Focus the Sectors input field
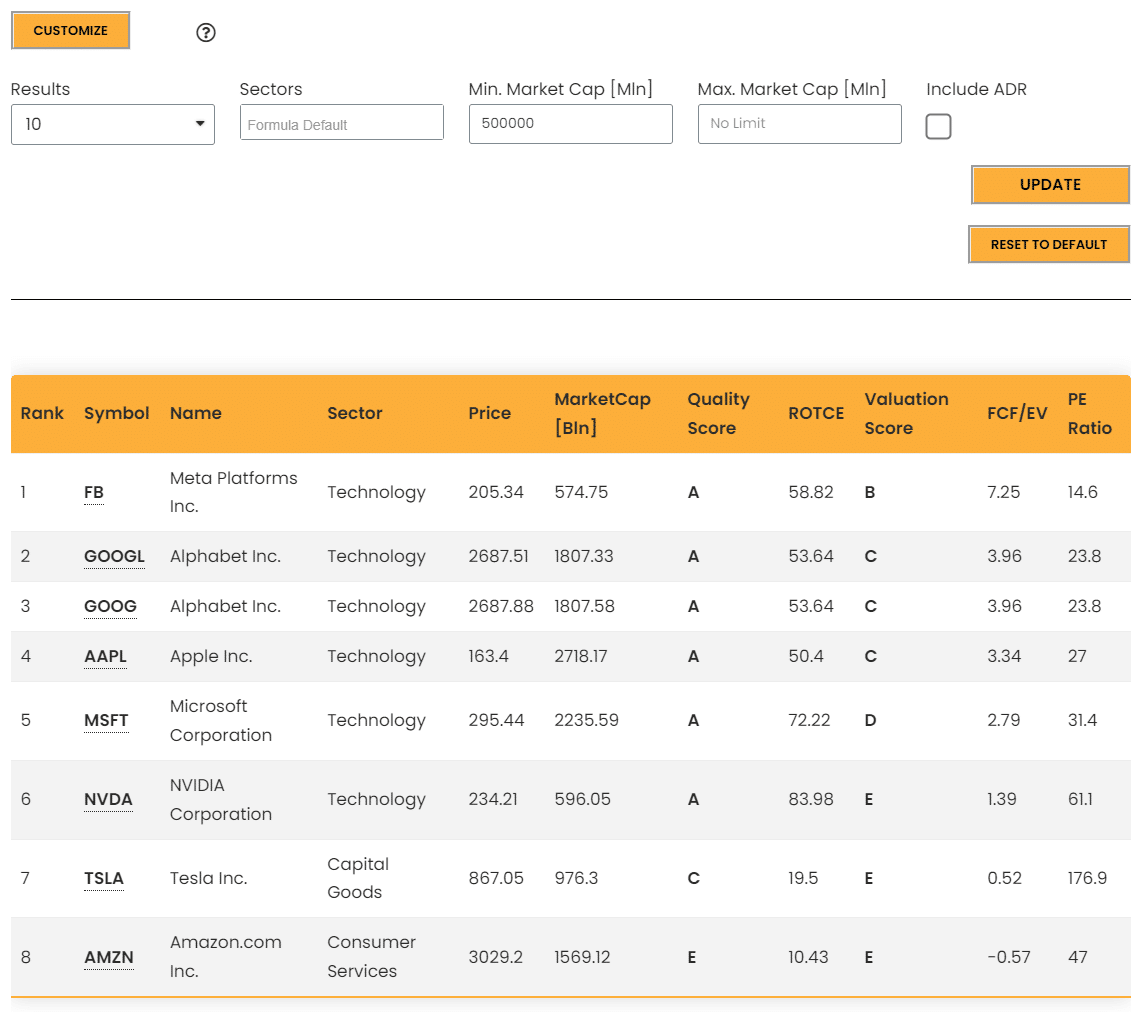1145x1012 pixels. [x=342, y=123]
